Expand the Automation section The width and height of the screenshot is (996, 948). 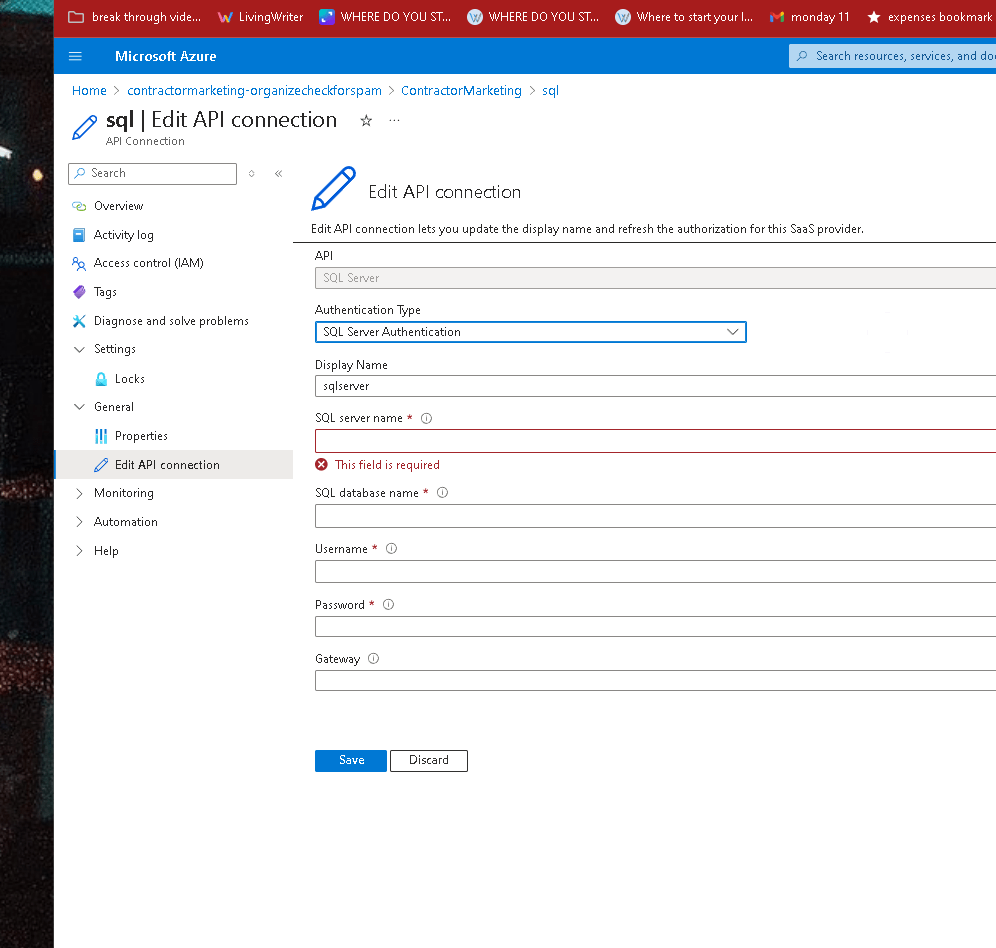pyautogui.click(x=79, y=522)
